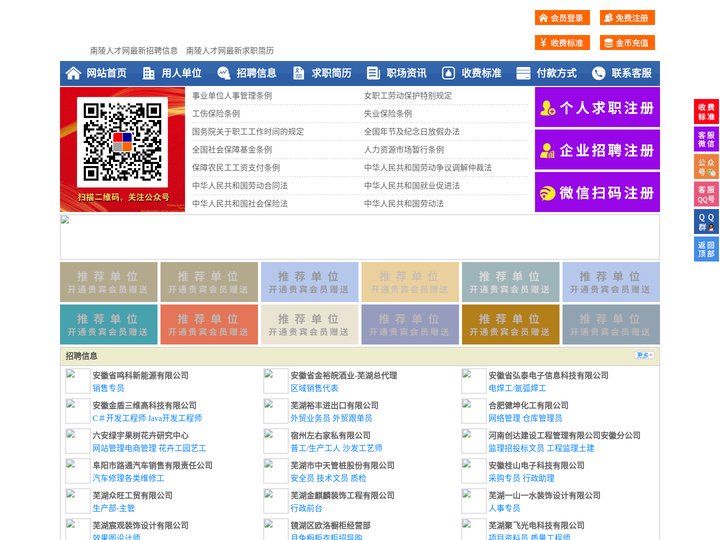Open the 南陵人才网最新招聘信息 link
The image size is (720, 540).
tap(134, 51)
